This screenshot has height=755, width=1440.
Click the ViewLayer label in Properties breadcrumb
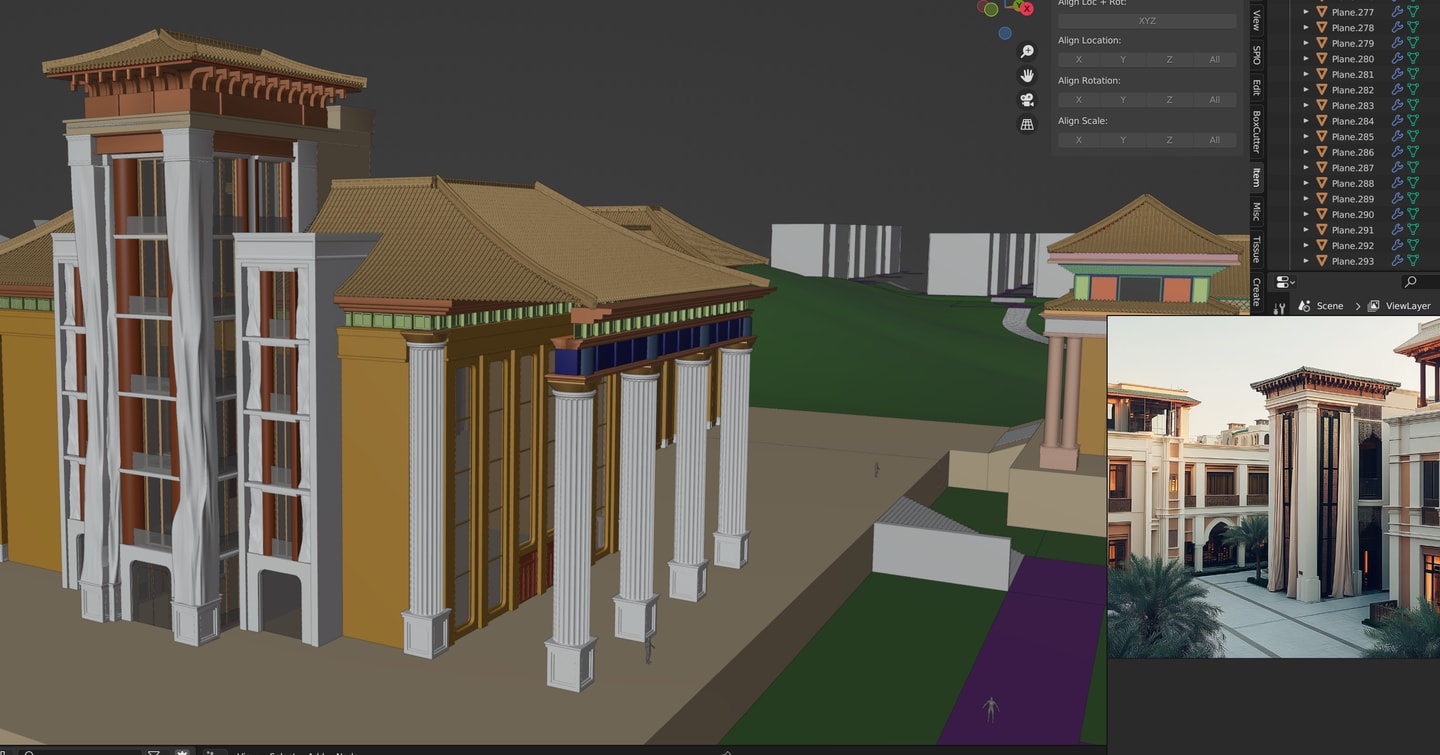coord(1408,306)
